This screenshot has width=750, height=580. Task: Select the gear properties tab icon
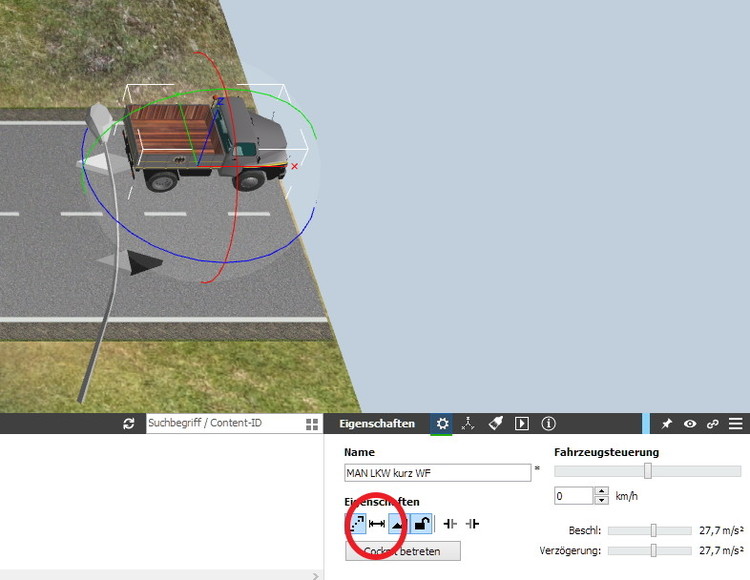pyautogui.click(x=441, y=424)
